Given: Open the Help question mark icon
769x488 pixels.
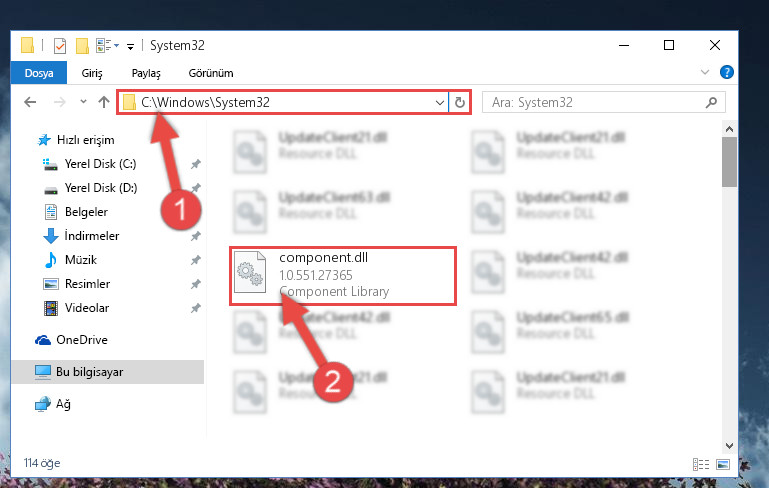Looking at the screenshot, I should tap(726, 73).
